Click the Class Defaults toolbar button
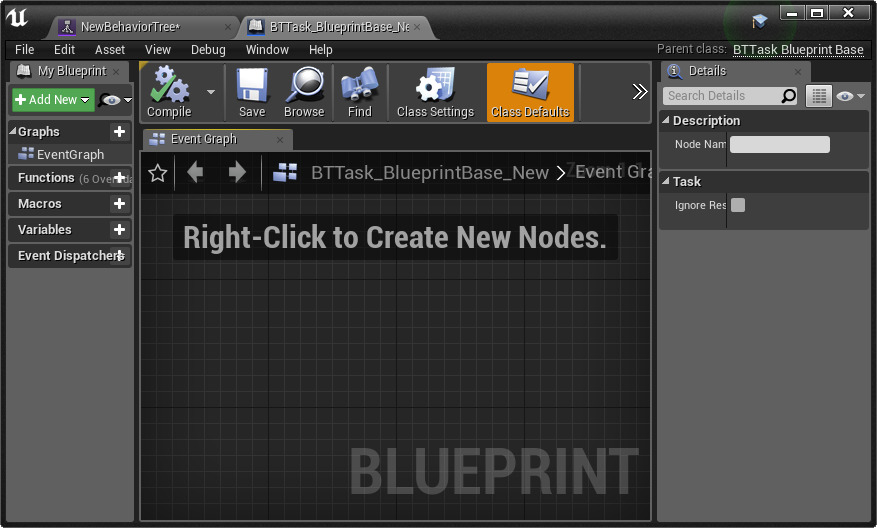877x528 pixels. [530, 92]
